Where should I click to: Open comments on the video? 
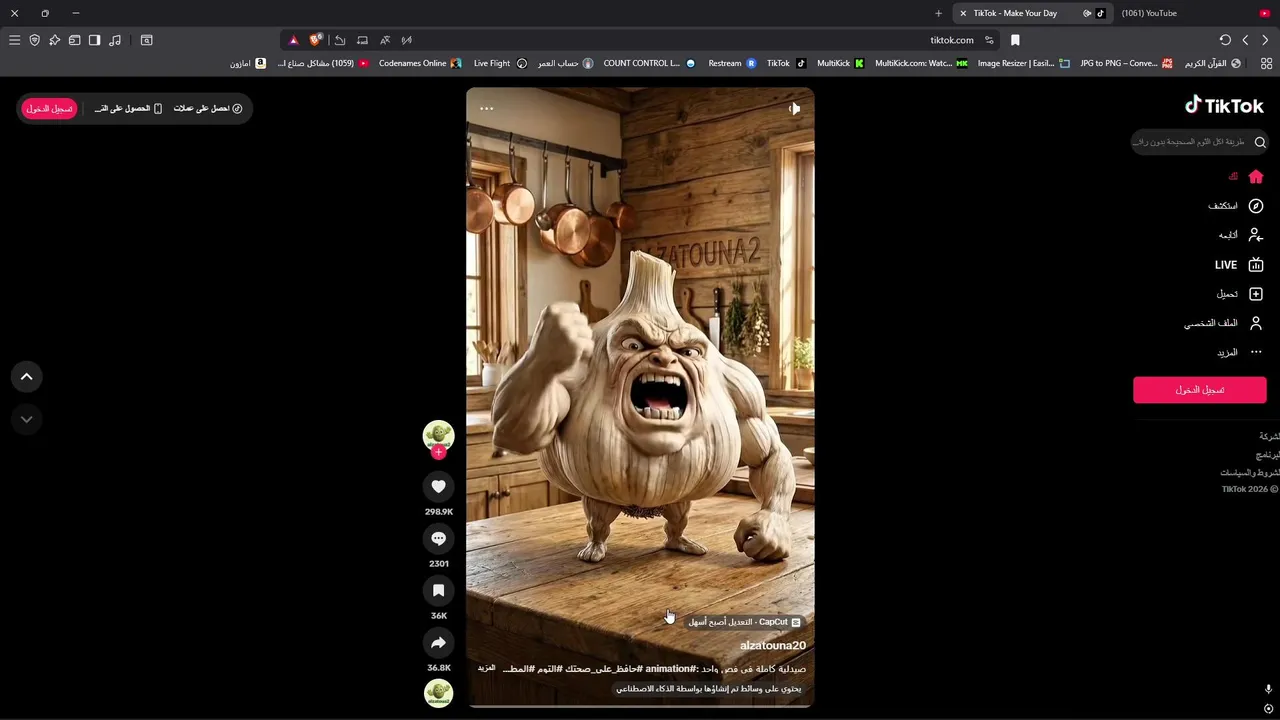[x=438, y=538]
